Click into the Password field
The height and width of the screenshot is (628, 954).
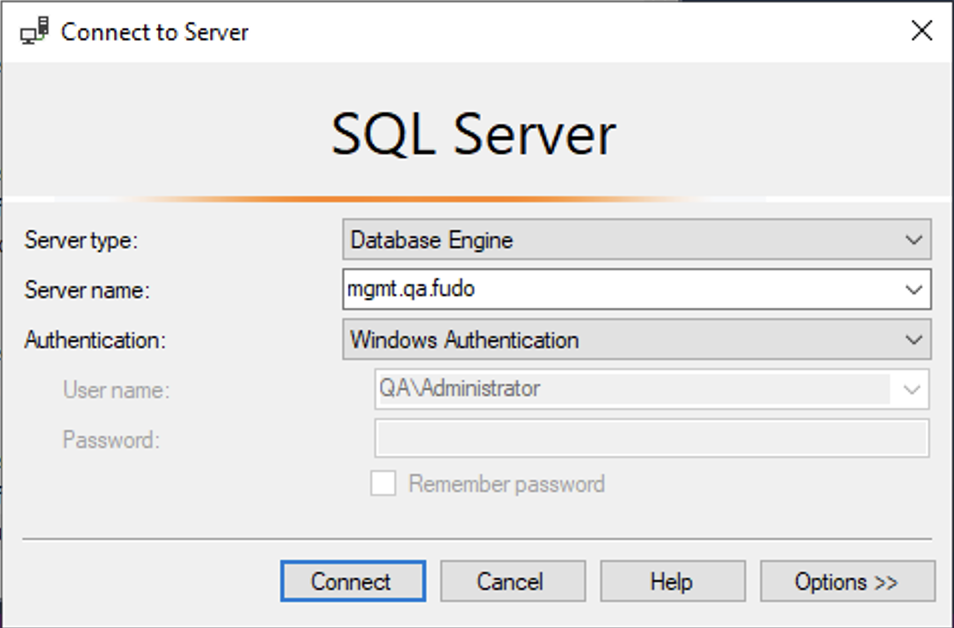pyautogui.click(x=652, y=438)
